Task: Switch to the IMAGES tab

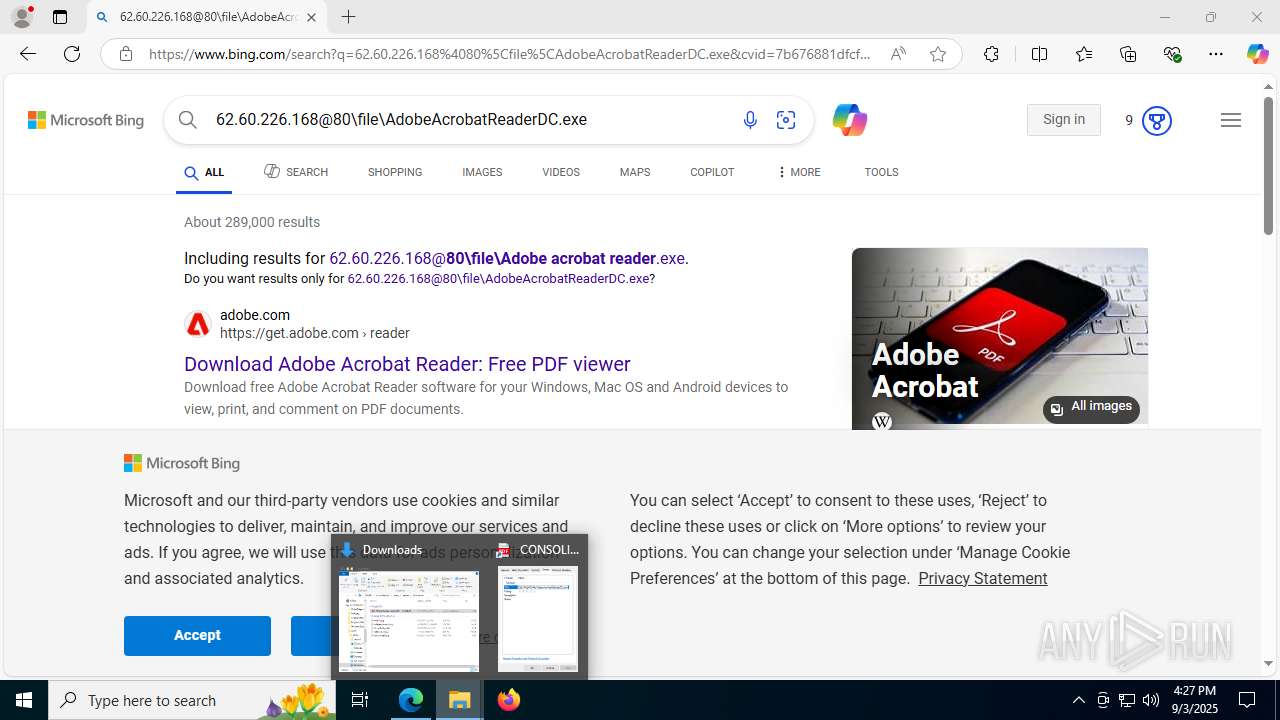Action: coord(482,172)
